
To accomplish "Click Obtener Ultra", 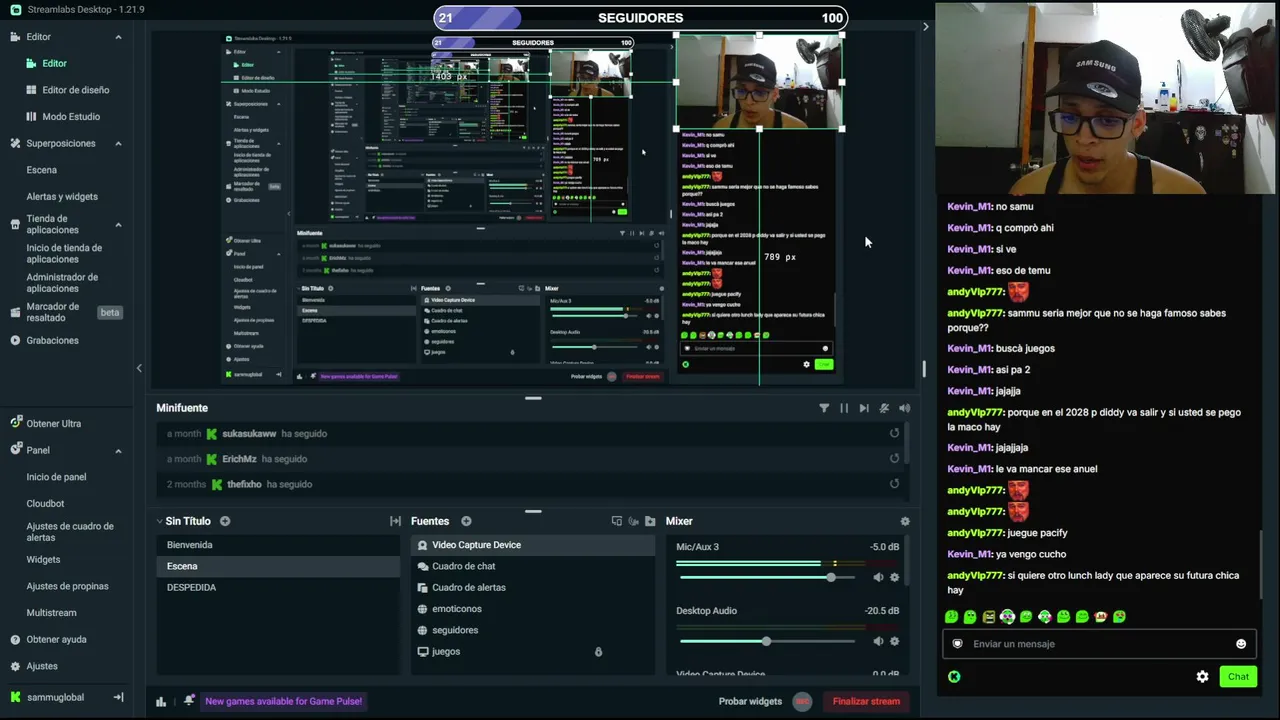I will click(53, 424).
